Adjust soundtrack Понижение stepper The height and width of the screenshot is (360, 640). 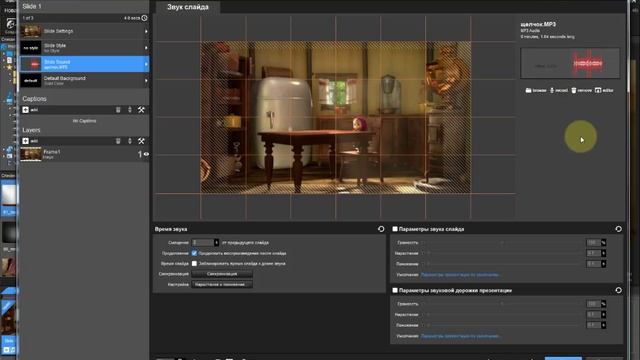pyautogui.click(x=603, y=325)
